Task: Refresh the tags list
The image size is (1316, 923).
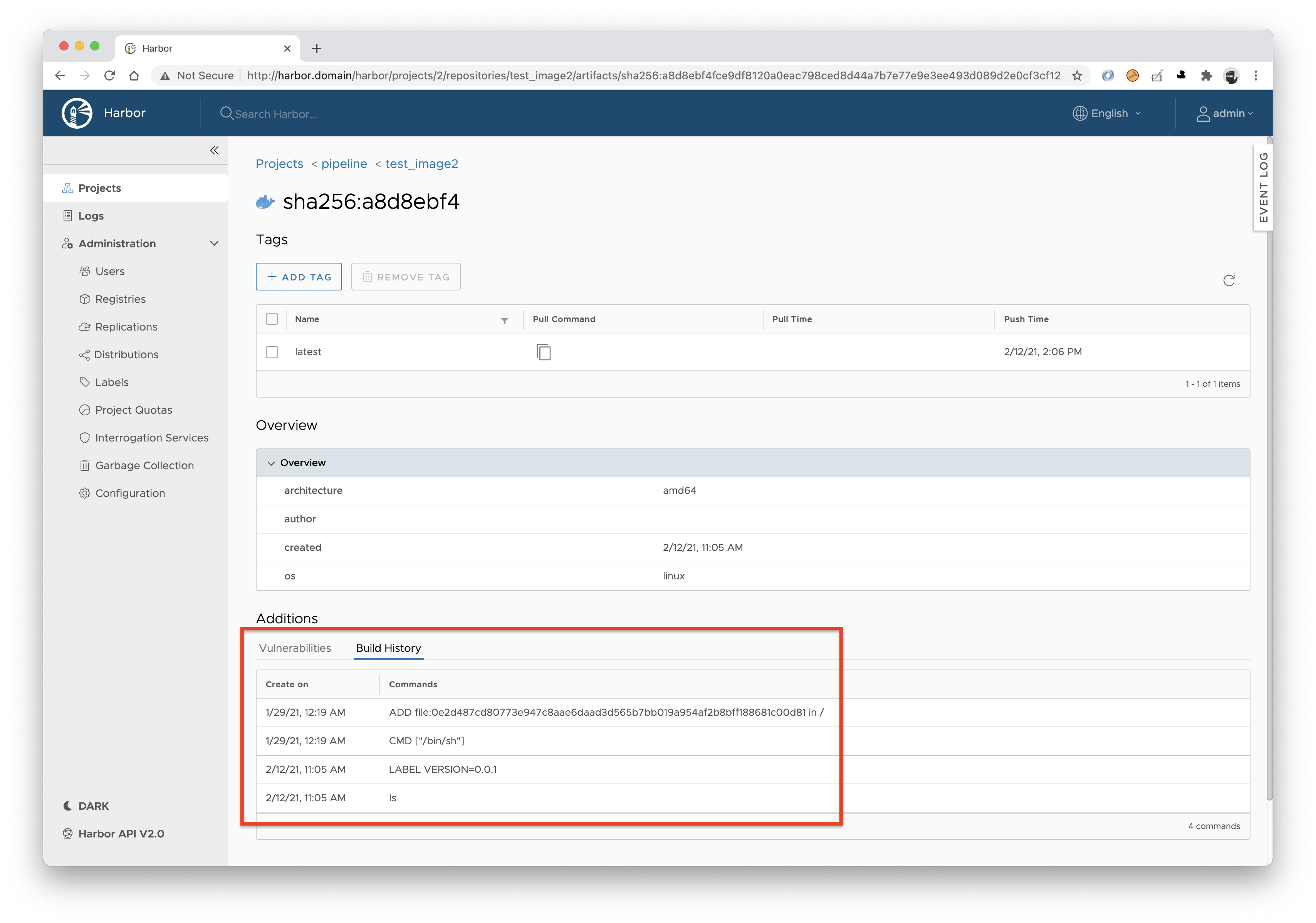Action: [1229, 280]
